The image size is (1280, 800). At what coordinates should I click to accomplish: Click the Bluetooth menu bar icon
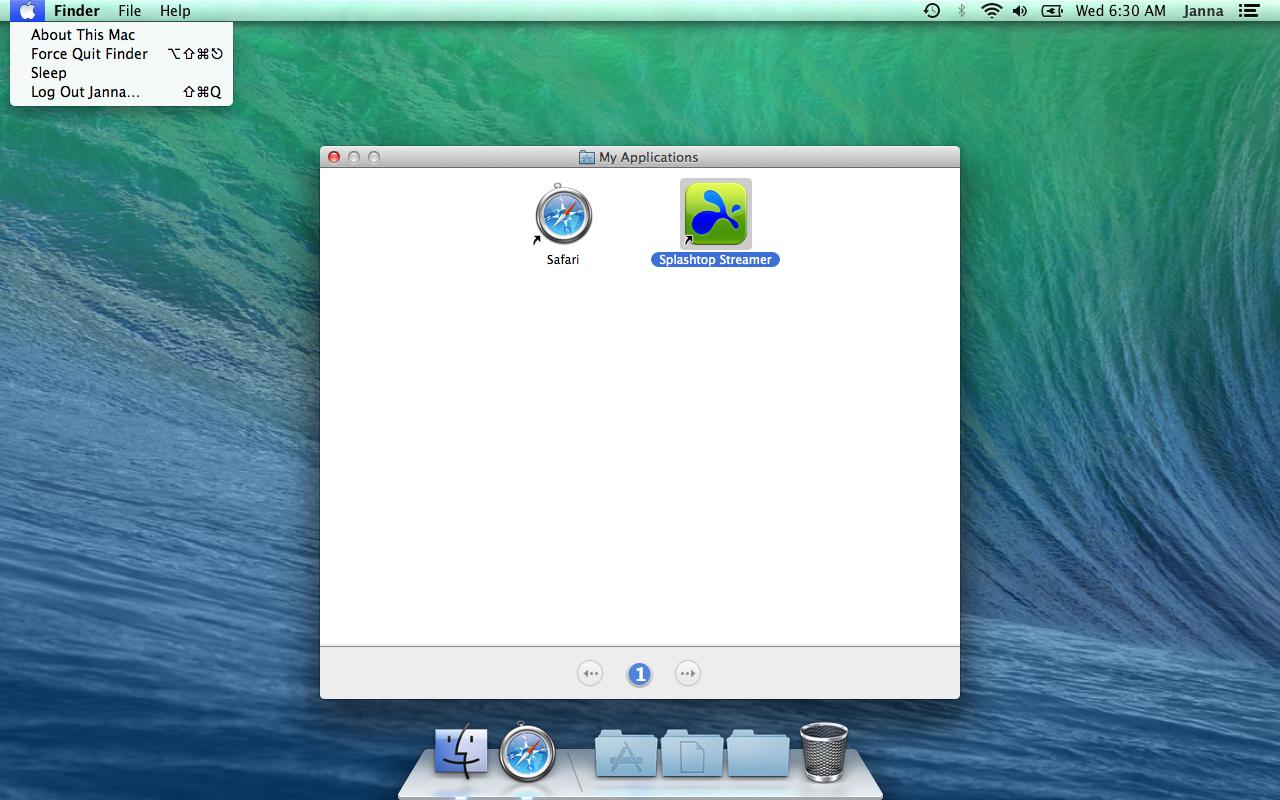coord(961,11)
